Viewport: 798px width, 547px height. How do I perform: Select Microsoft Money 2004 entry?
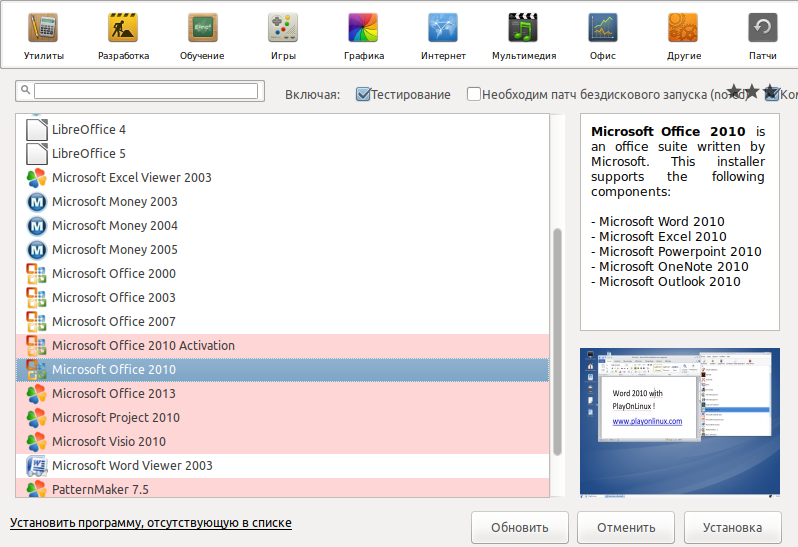click(x=282, y=226)
